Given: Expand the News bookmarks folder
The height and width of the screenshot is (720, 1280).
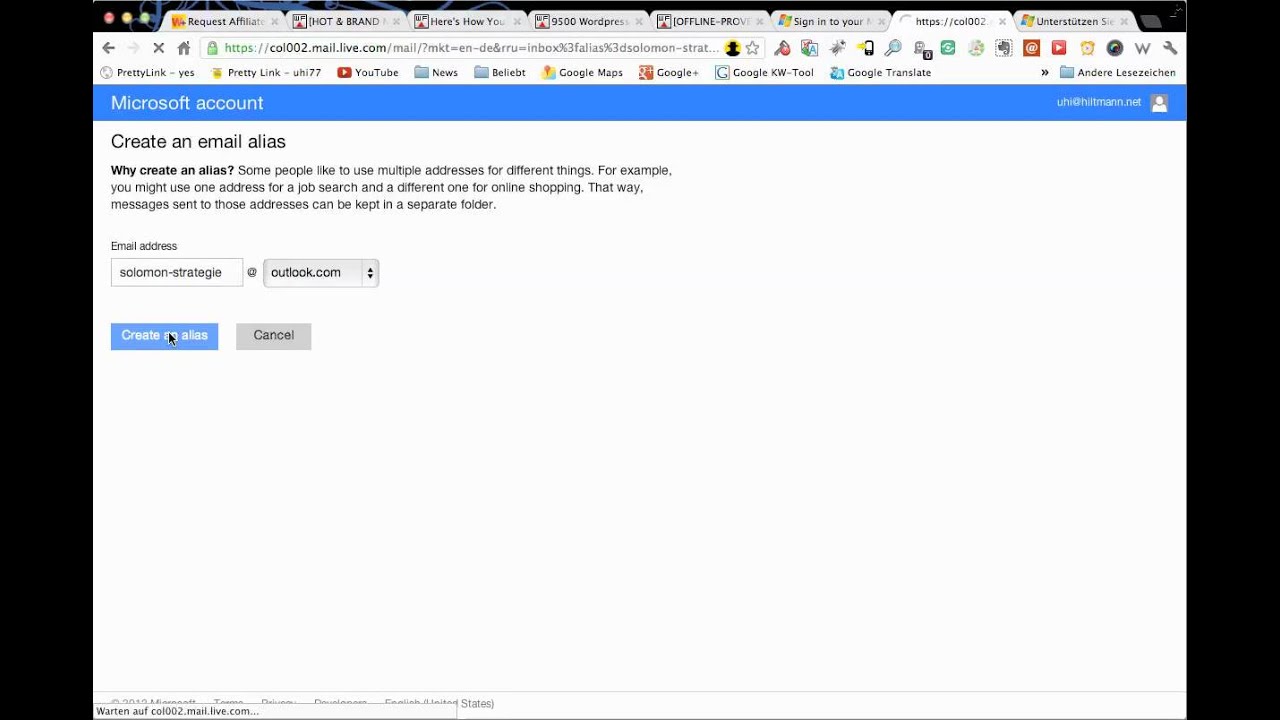Looking at the screenshot, I should coord(436,72).
